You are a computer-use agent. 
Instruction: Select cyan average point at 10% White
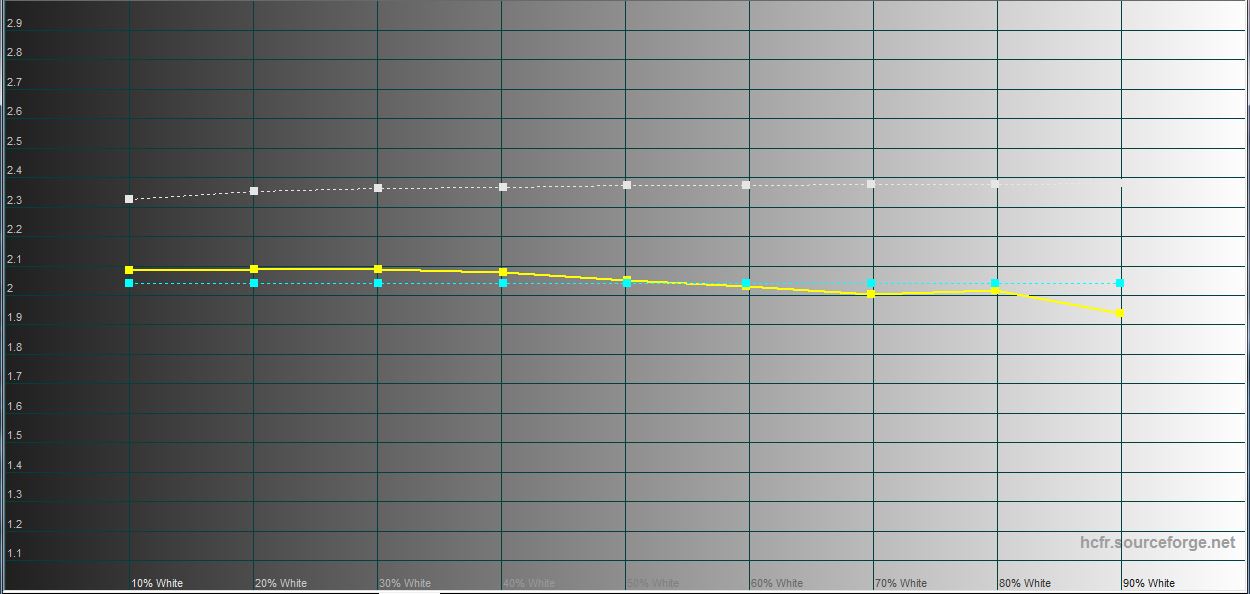[x=129, y=283]
